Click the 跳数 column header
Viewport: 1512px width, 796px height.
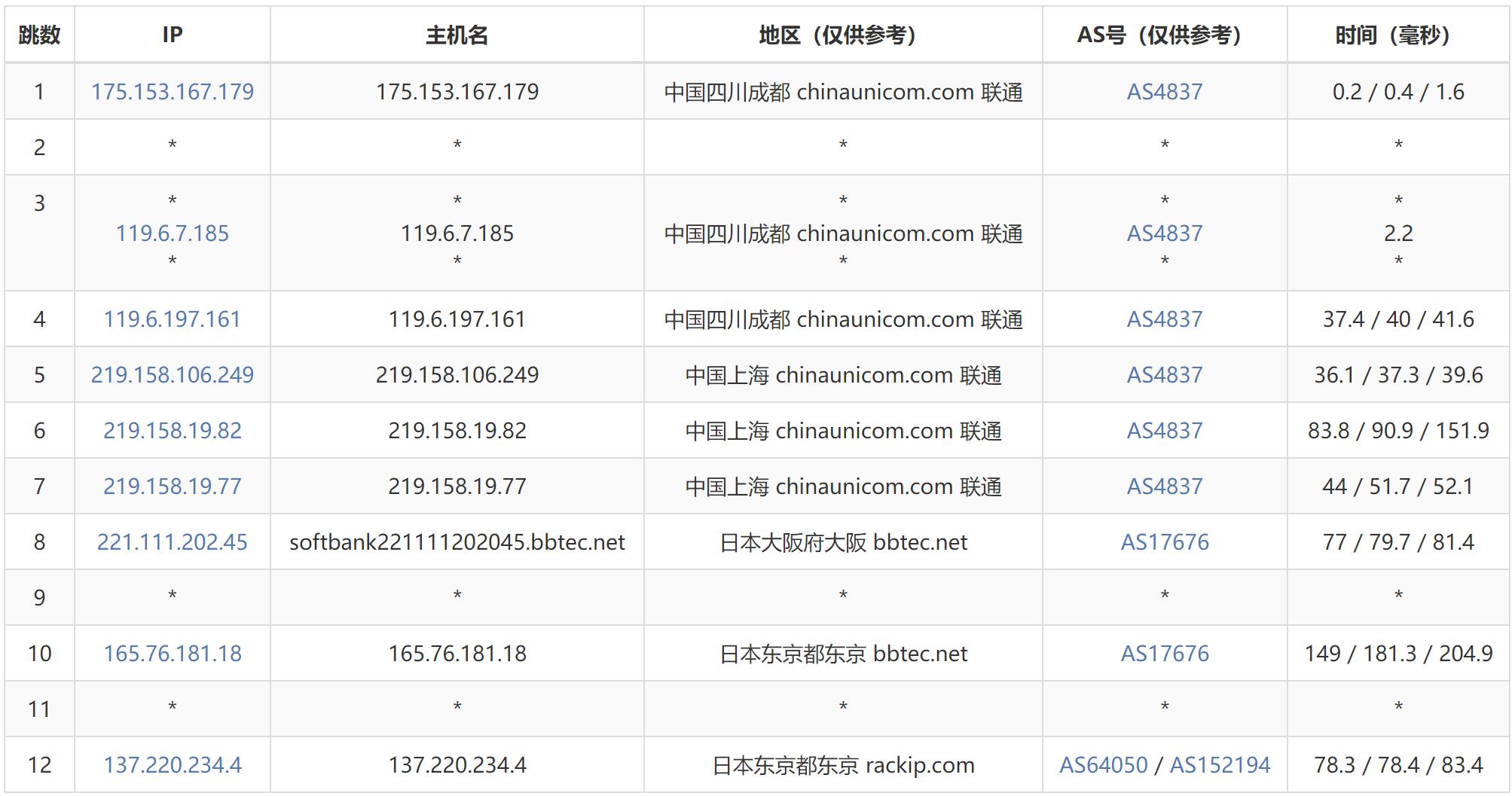tap(39, 35)
